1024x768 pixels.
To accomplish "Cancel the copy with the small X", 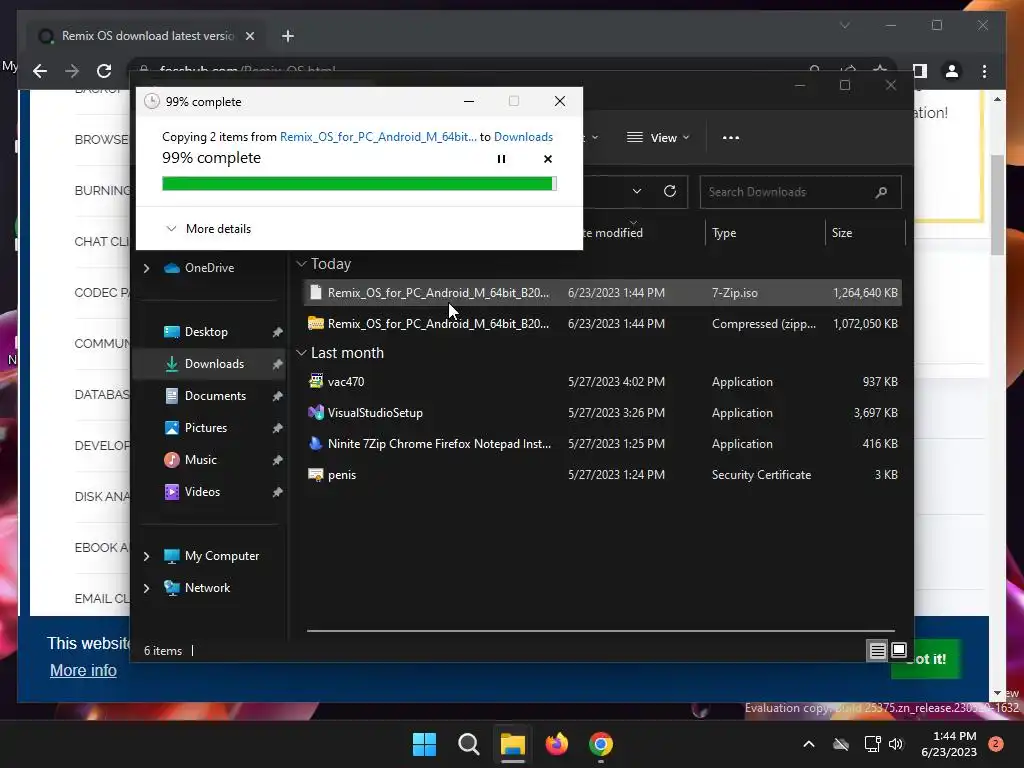I will (x=548, y=159).
